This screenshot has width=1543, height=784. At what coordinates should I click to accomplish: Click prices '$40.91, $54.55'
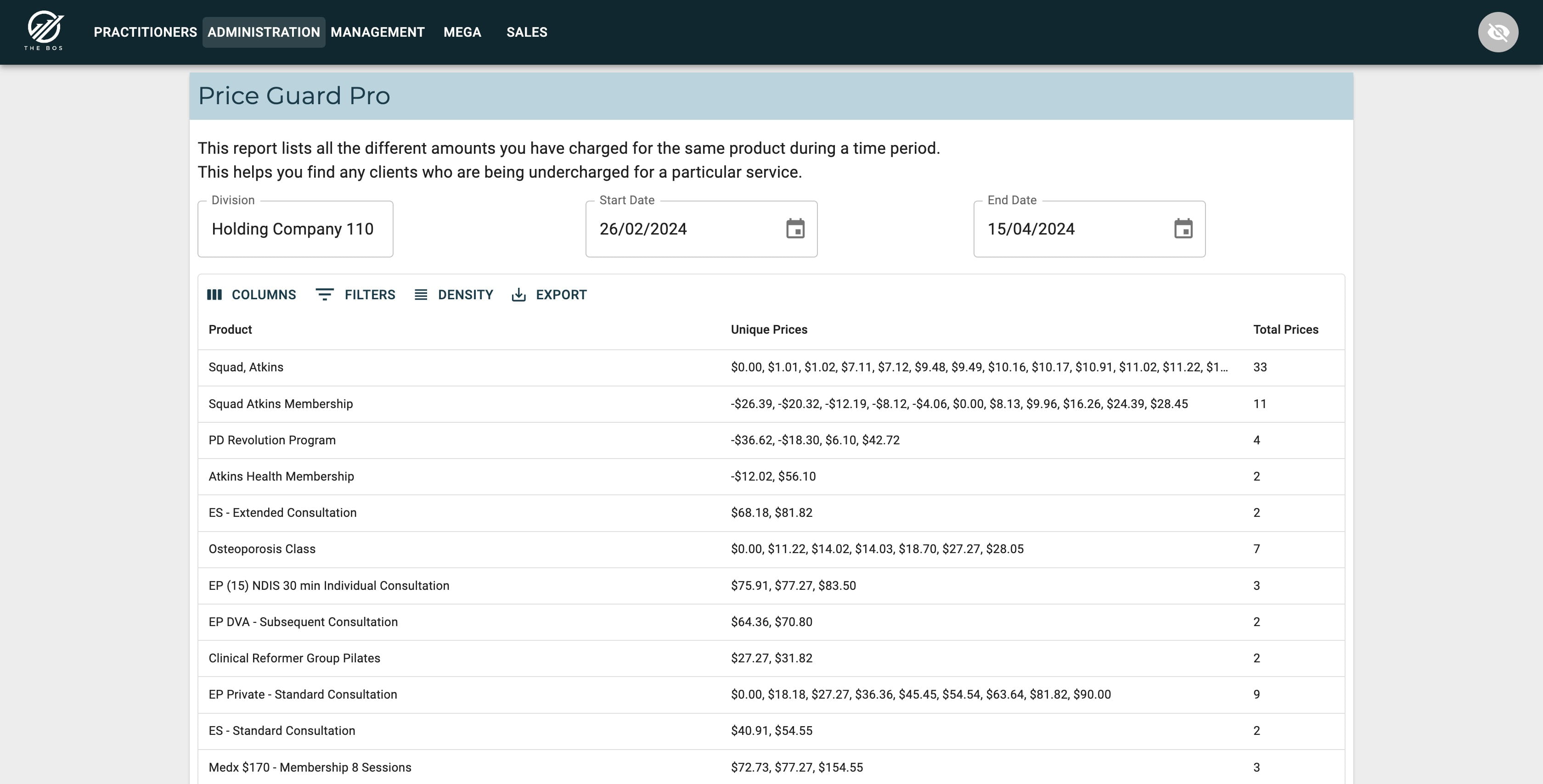click(771, 731)
